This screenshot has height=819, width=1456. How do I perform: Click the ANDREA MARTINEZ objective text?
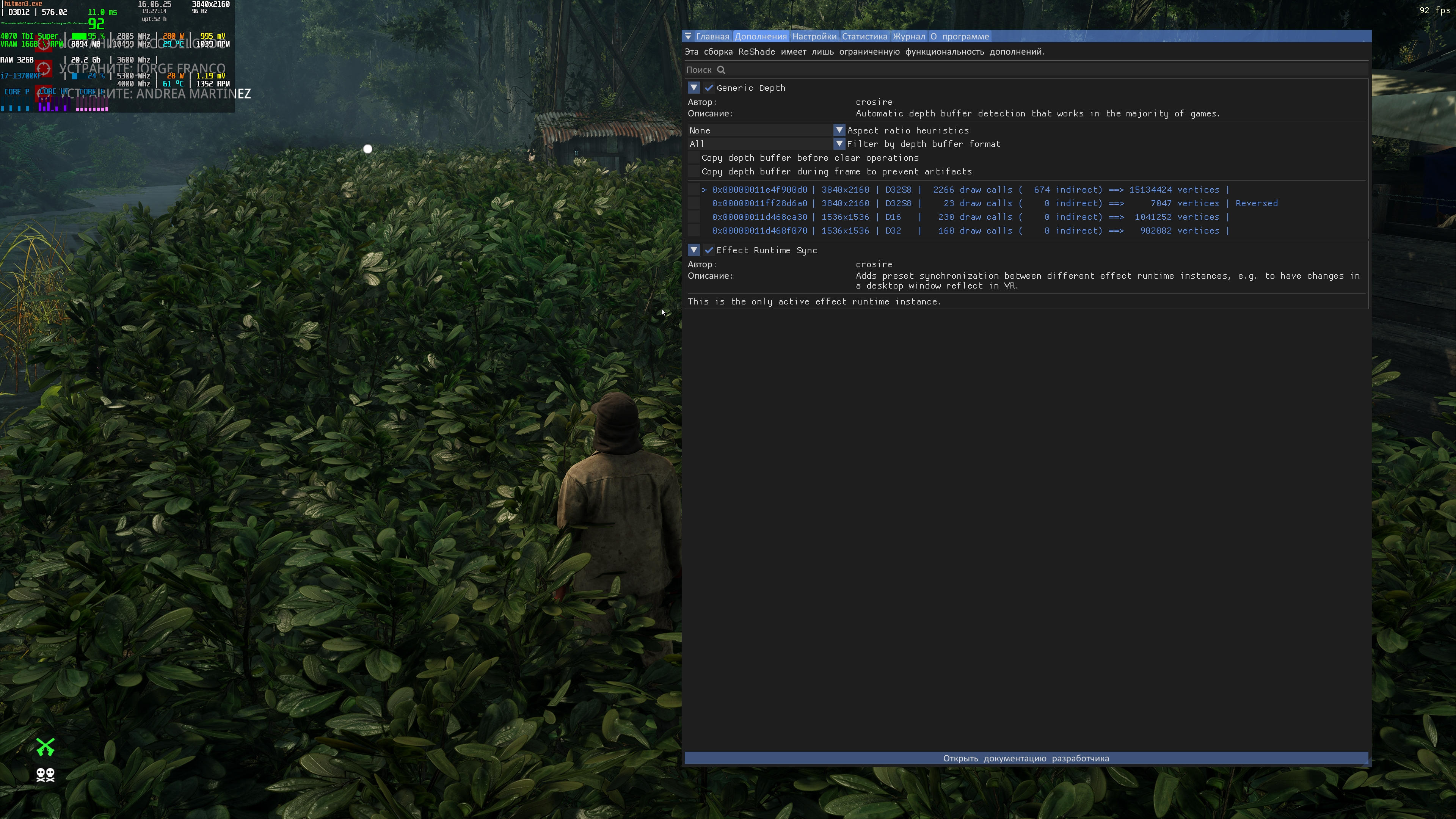[x=155, y=94]
